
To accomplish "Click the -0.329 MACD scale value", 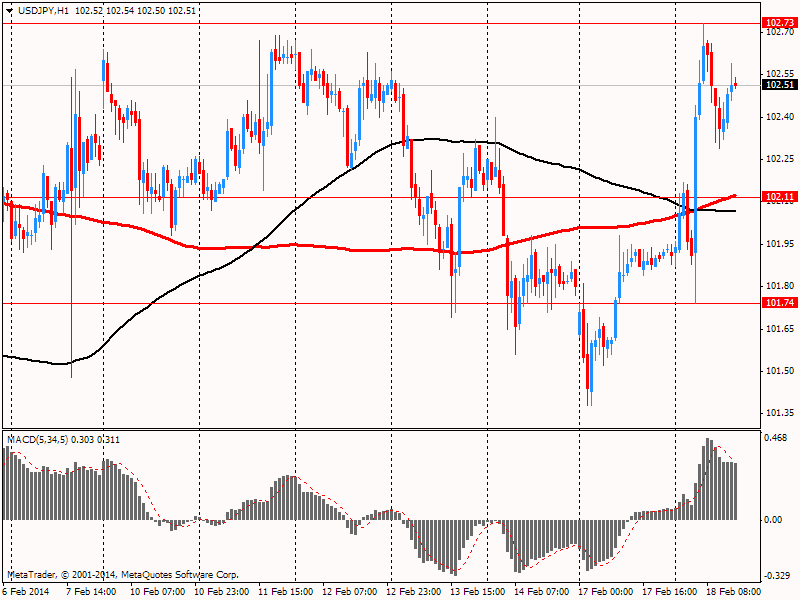I will click(776, 576).
